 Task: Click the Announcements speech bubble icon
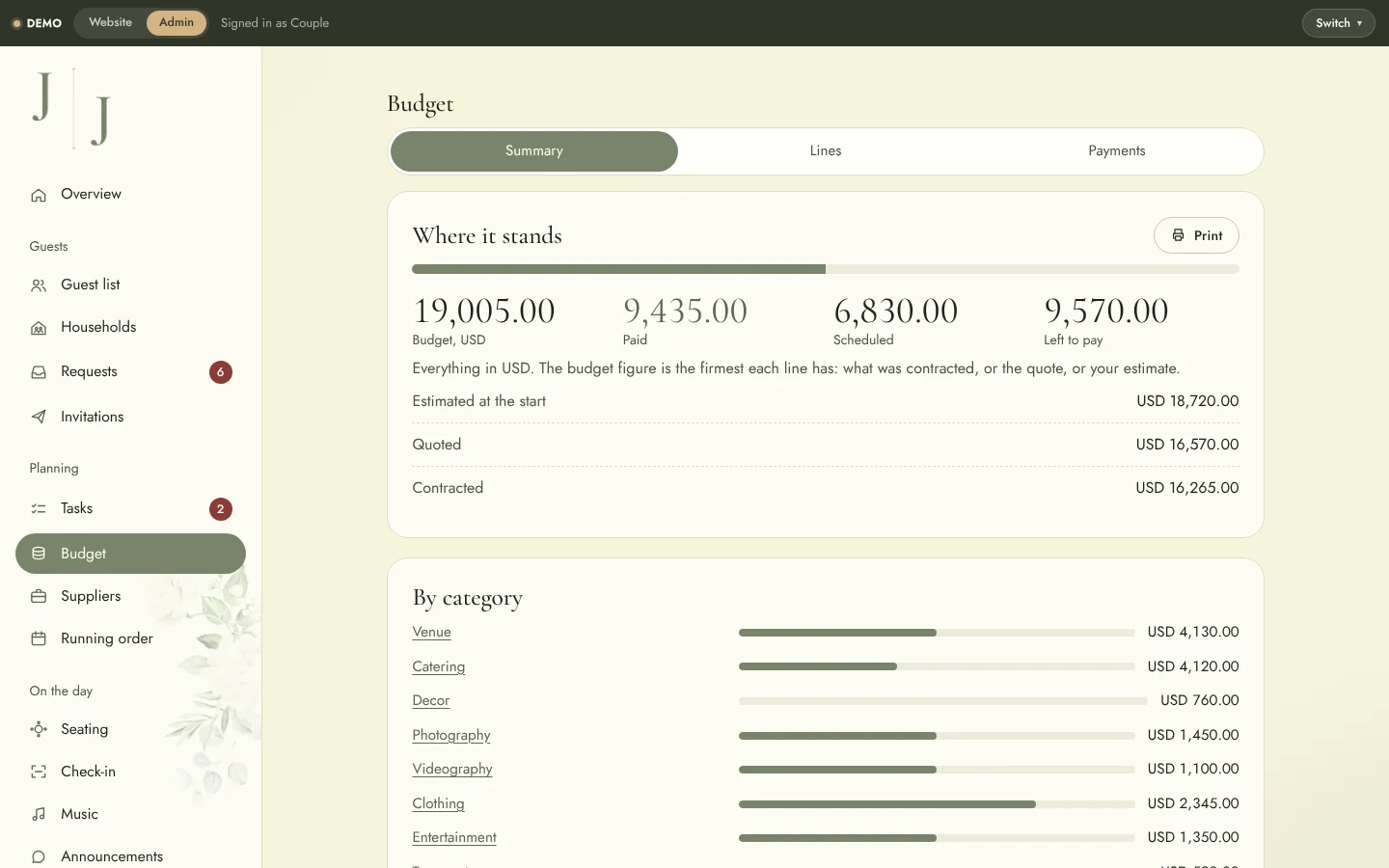(x=39, y=856)
